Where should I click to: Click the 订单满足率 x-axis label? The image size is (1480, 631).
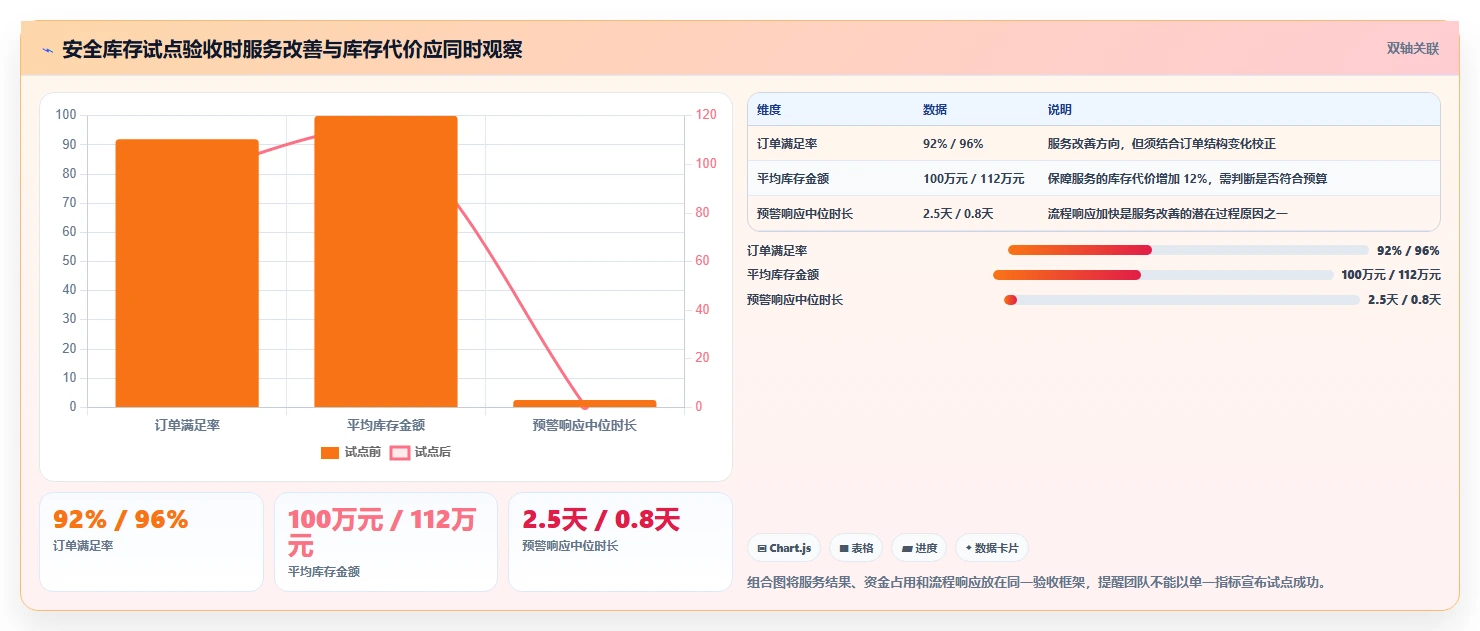187,425
